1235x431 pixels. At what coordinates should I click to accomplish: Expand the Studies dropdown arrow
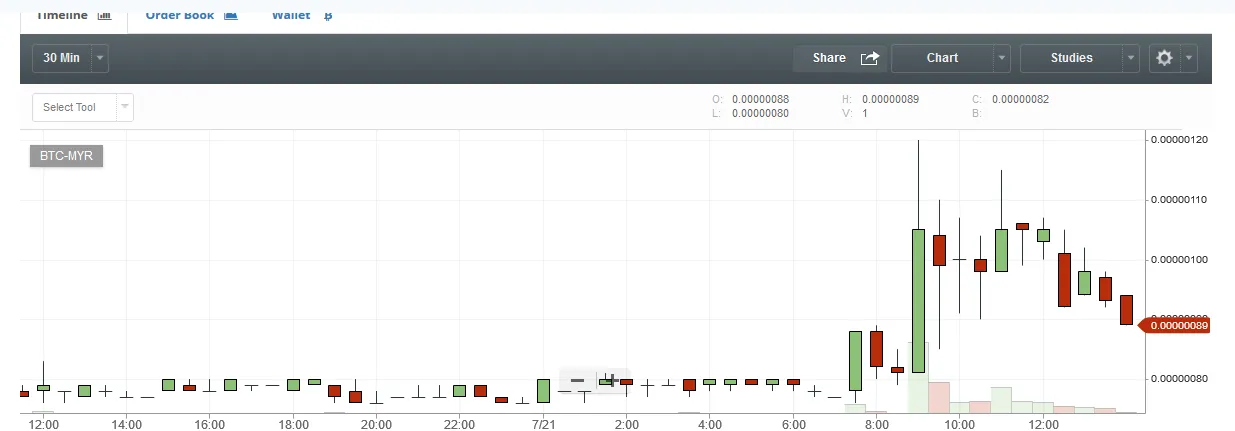pos(1131,58)
